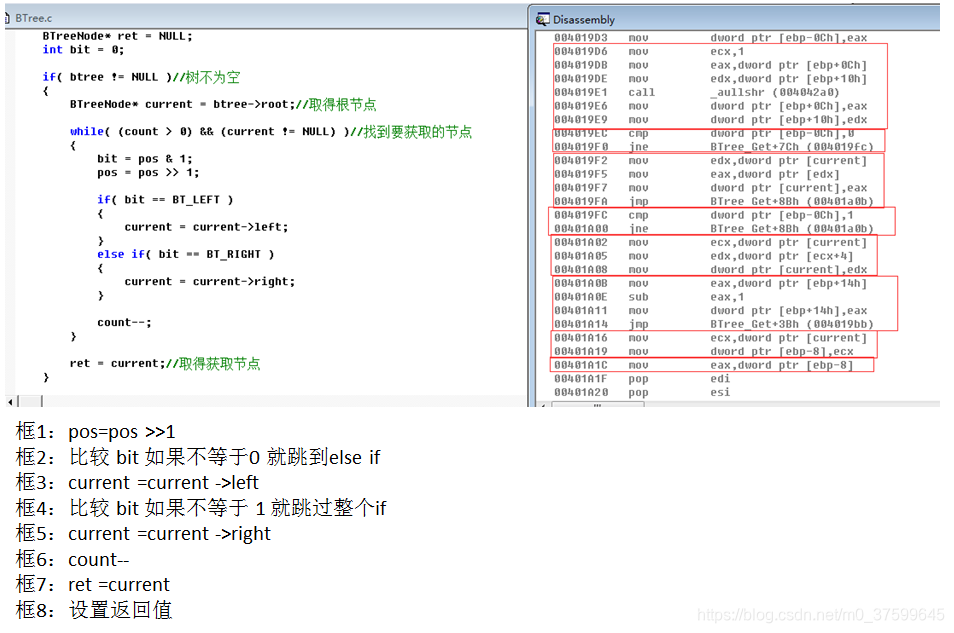The image size is (954, 633).
Task: Click the 'current = current->right;' source line
Action: [209, 282]
